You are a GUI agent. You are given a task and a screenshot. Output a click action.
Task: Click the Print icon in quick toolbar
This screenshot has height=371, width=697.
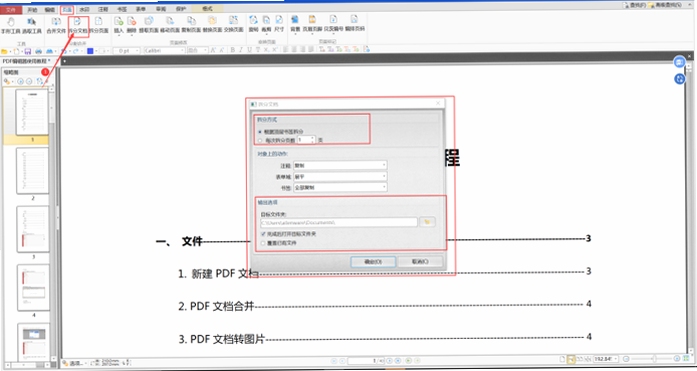pyautogui.click(x=39, y=51)
